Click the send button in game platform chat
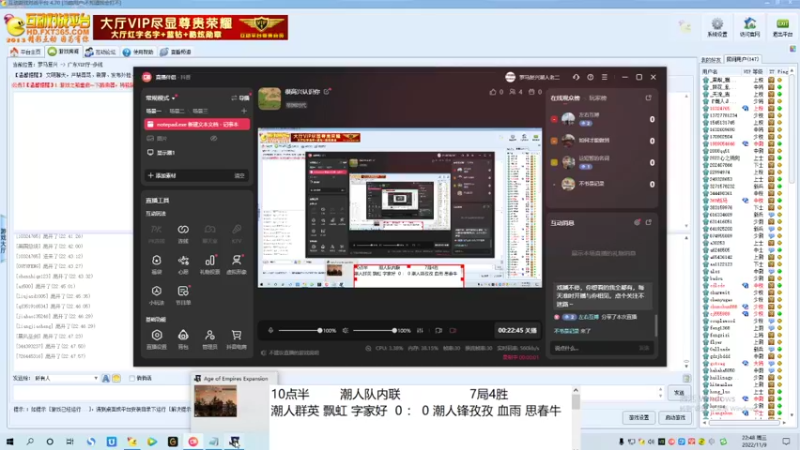Image resolution: width=800 pixels, height=450 pixels. 679,393
